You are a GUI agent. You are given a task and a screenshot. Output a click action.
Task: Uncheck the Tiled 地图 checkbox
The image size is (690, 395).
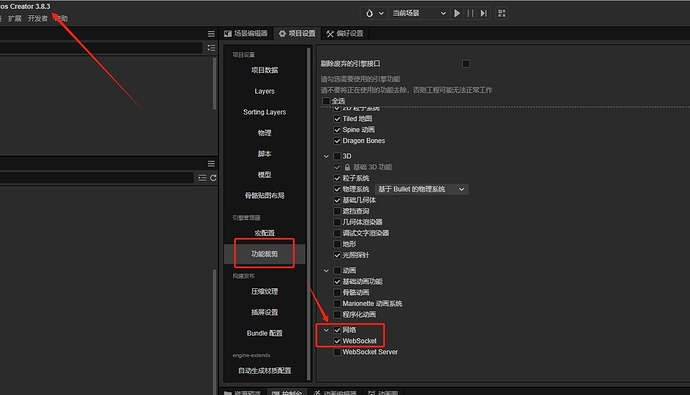click(337, 119)
